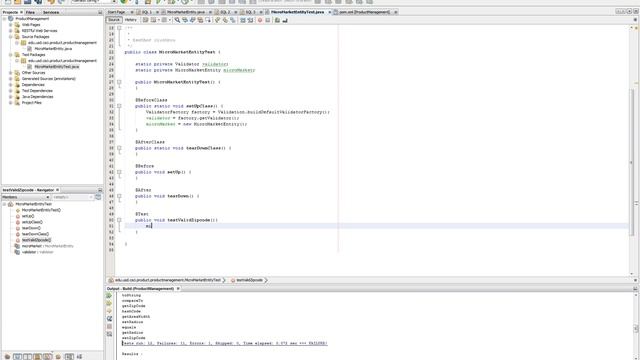Select tearDownClass() in Navigator
This screenshot has width=640, height=360.
pos(35,234)
